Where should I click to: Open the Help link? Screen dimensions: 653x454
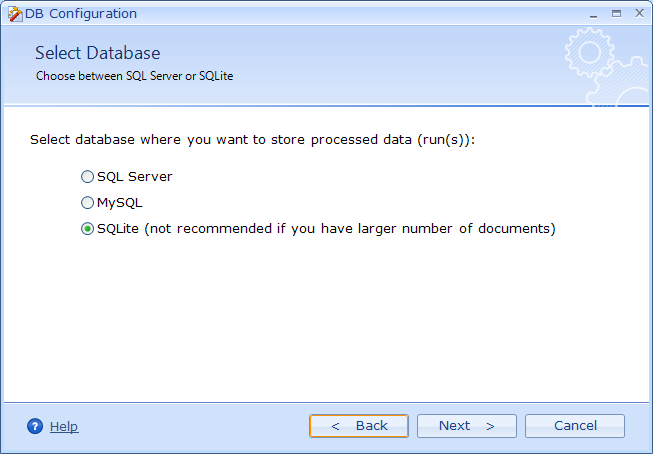click(x=64, y=427)
